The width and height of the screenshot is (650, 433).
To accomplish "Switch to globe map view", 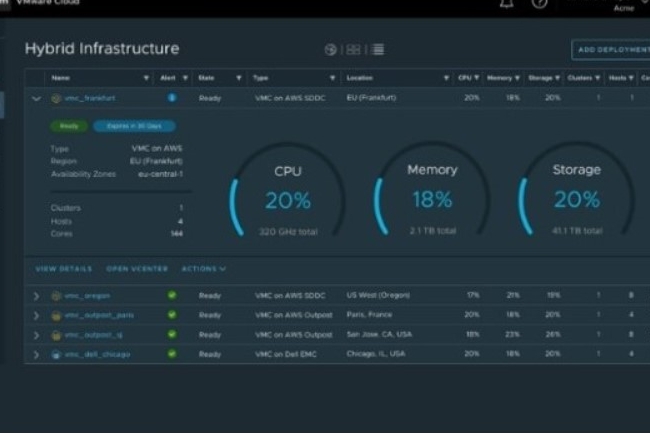I will coord(331,50).
